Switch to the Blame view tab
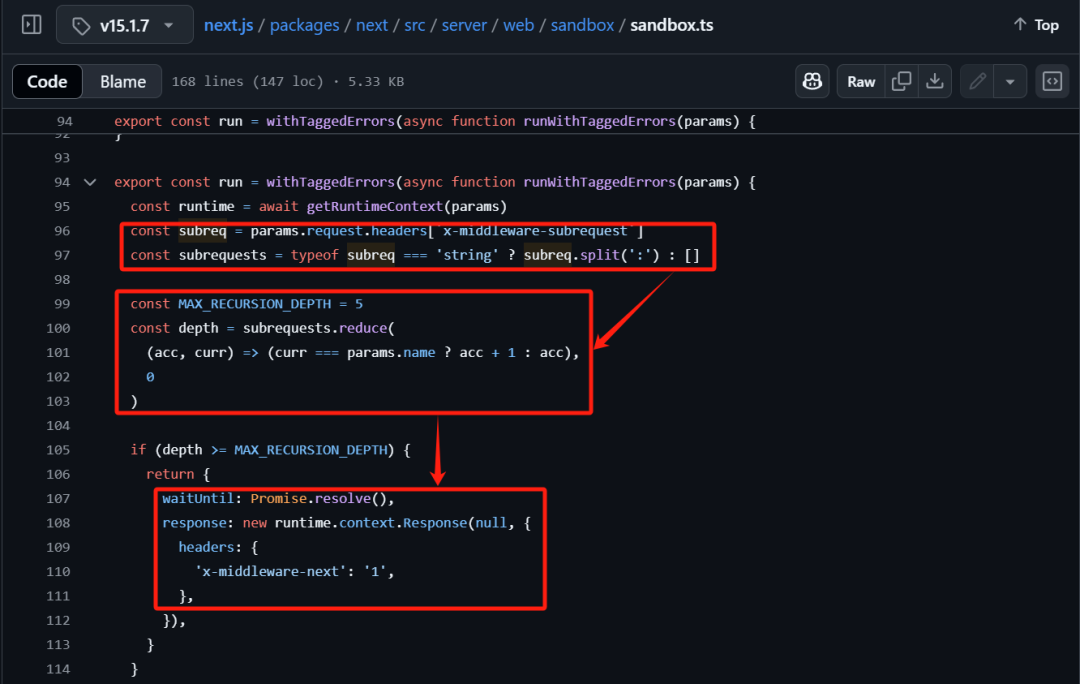 (123, 82)
